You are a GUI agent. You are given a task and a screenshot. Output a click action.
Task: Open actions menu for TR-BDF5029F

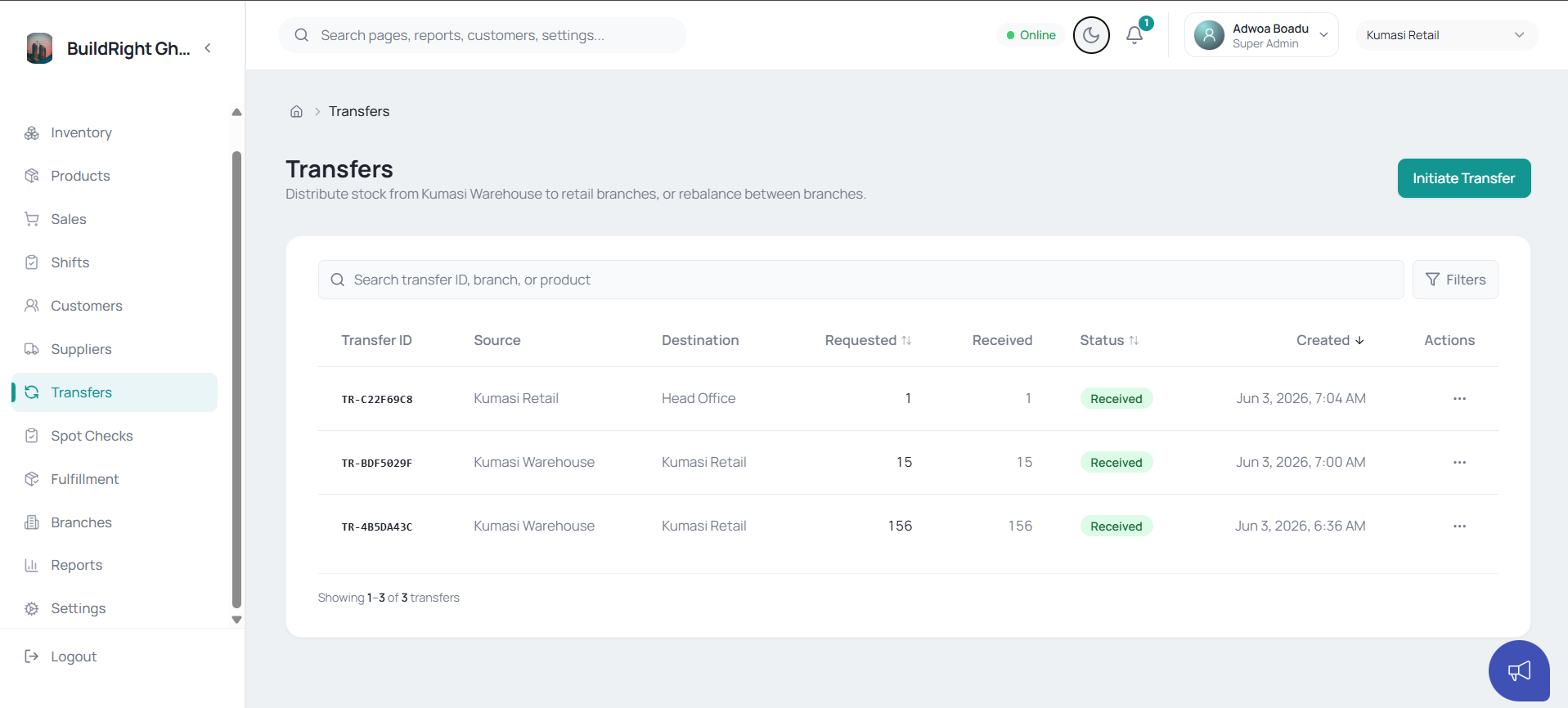[1459, 463]
